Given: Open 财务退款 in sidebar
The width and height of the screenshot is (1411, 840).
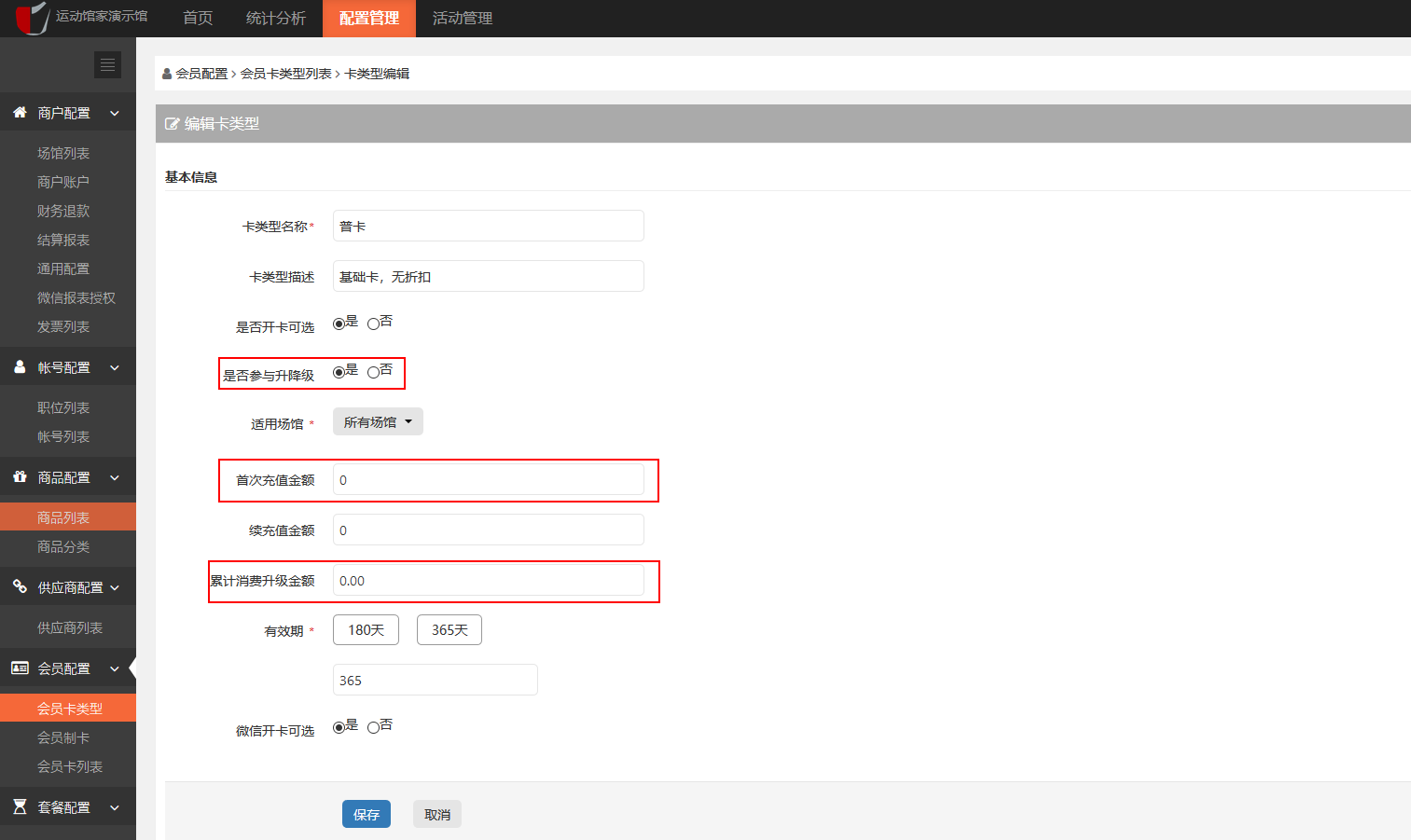Looking at the screenshot, I should [63, 211].
